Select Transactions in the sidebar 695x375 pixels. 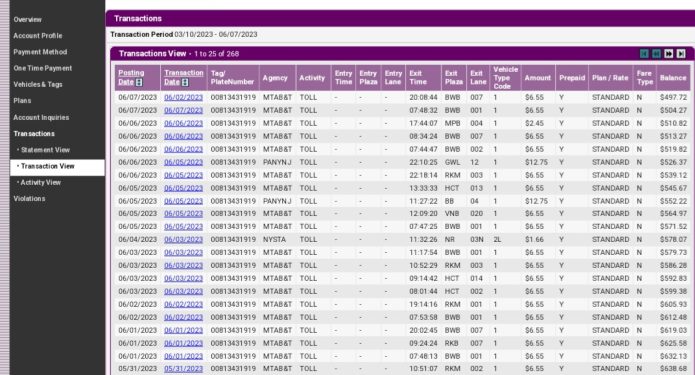(x=34, y=133)
